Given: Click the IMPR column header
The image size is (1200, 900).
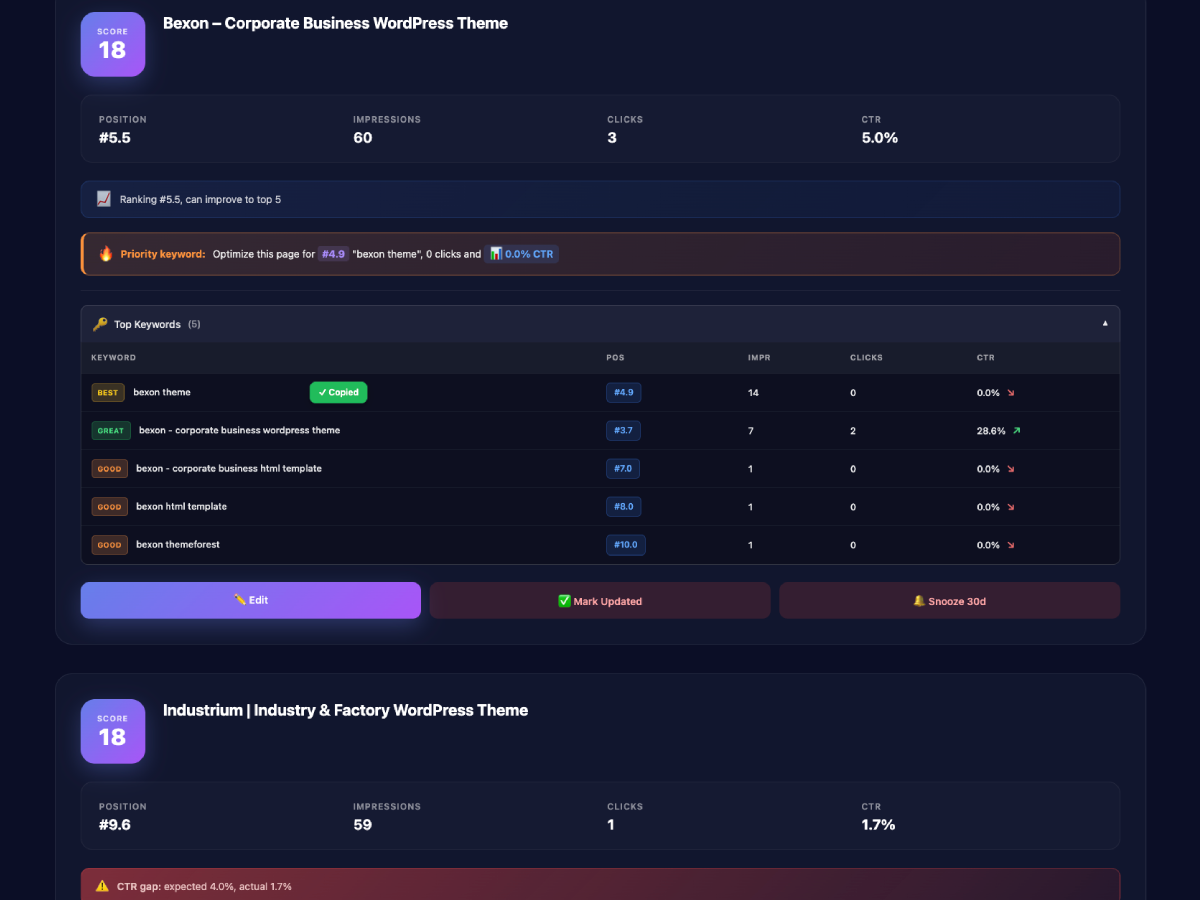Looking at the screenshot, I should click(x=759, y=357).
